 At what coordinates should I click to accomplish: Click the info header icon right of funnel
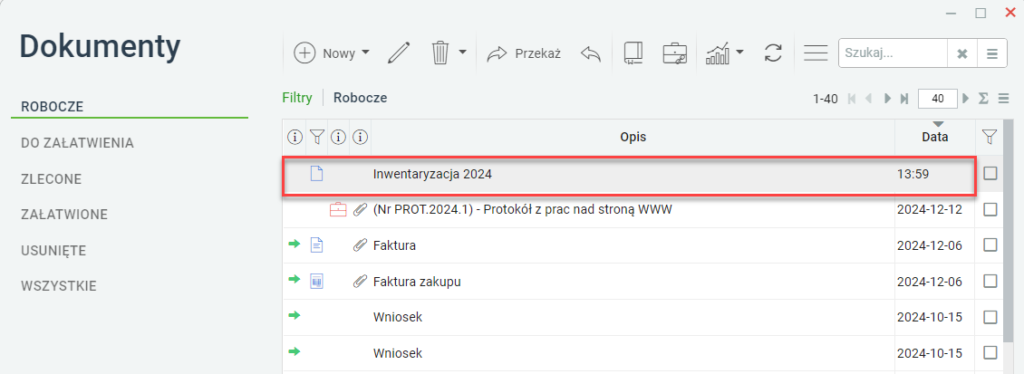click(x=338, y=137)
